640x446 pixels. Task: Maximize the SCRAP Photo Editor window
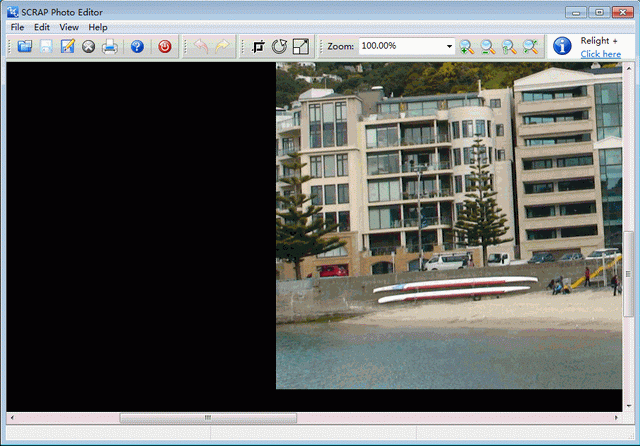coord(599,12)
